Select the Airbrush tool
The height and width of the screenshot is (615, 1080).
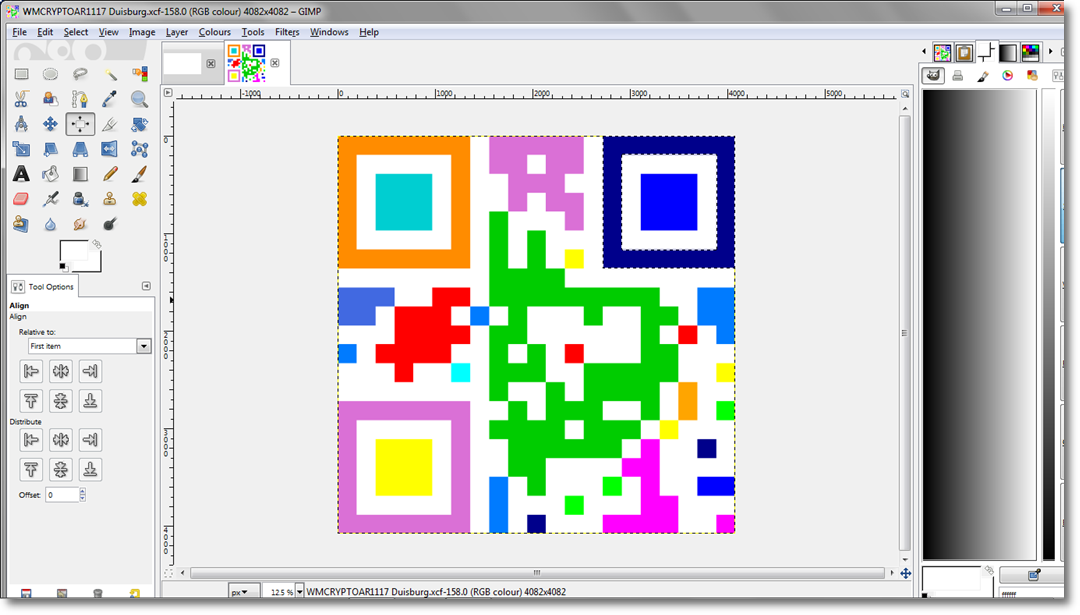(x=50, y=199)
